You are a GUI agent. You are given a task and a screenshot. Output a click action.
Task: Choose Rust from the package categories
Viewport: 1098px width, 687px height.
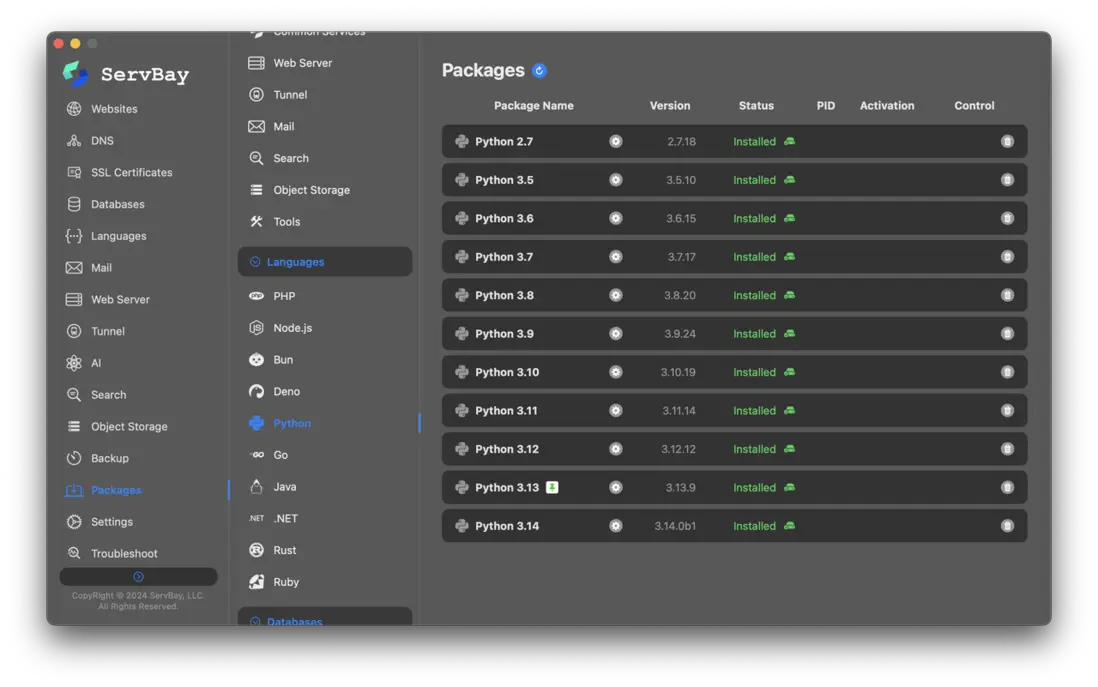click(x=284, y=550)
